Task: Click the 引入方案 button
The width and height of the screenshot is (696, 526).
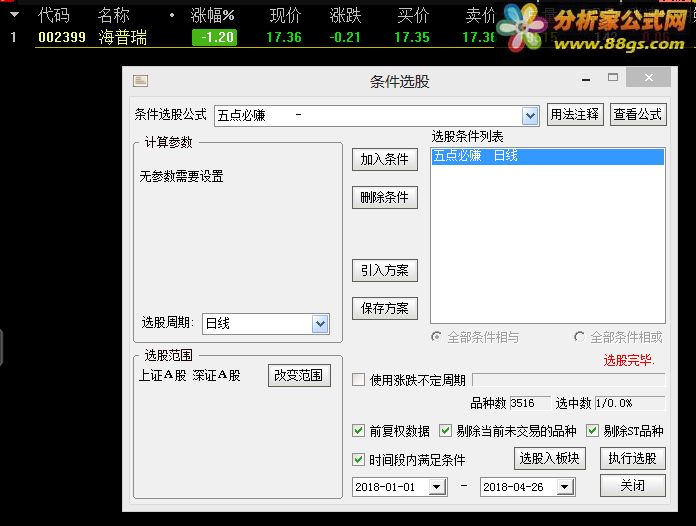Action: click(x=385, y=270)
